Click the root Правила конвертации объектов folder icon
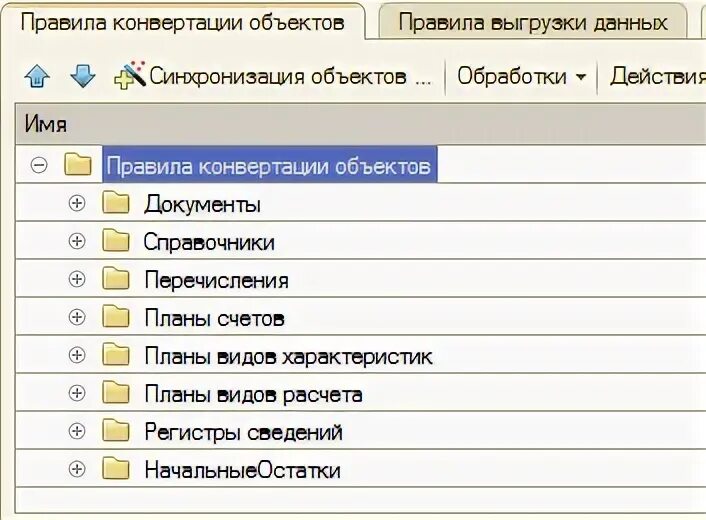 point(78,164)
